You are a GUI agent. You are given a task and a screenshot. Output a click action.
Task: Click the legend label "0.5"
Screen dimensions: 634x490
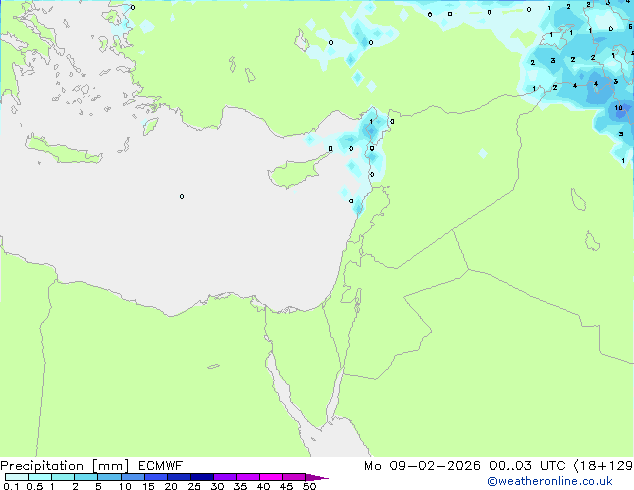point(34,486)
